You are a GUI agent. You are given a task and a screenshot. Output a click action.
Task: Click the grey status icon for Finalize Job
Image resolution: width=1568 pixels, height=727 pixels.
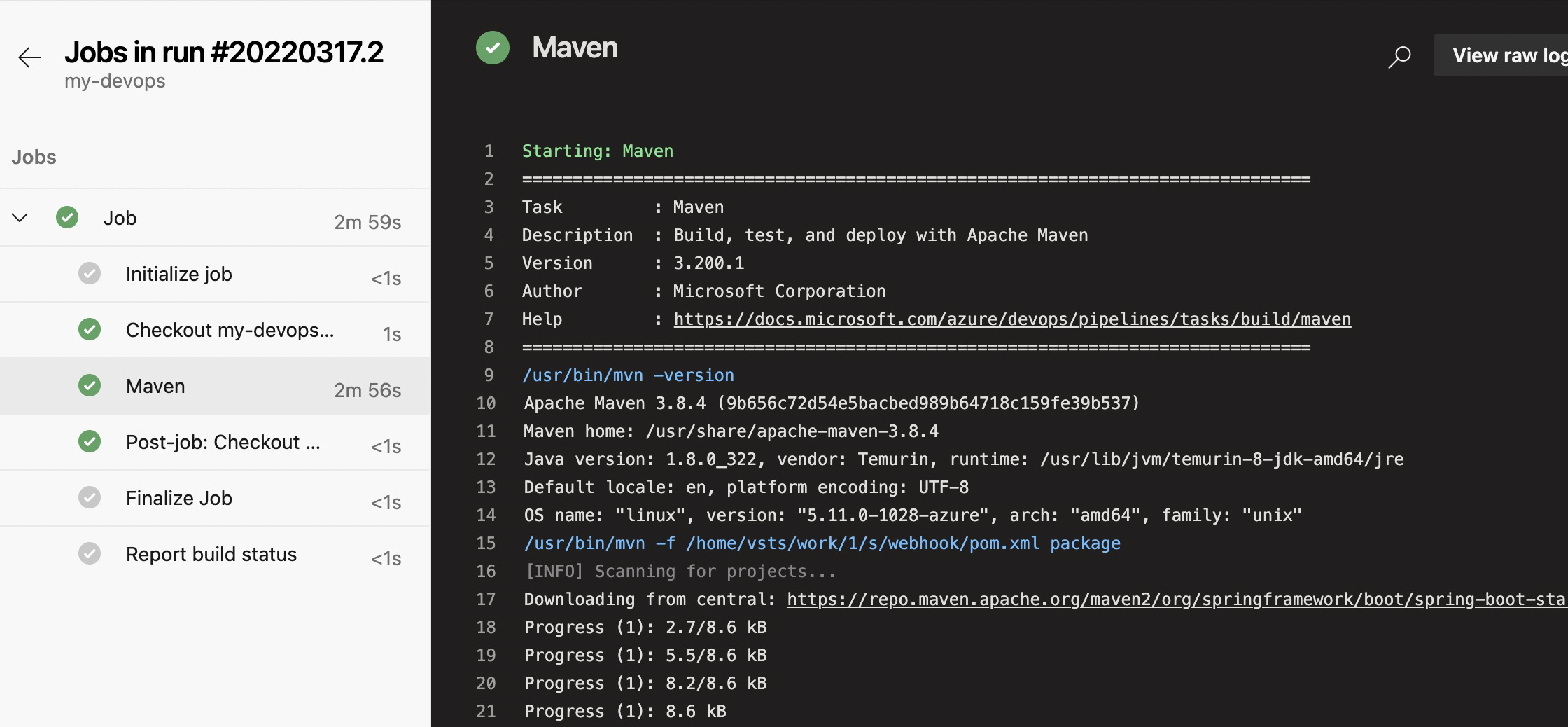pyautogui.click(x=90, y=497)
